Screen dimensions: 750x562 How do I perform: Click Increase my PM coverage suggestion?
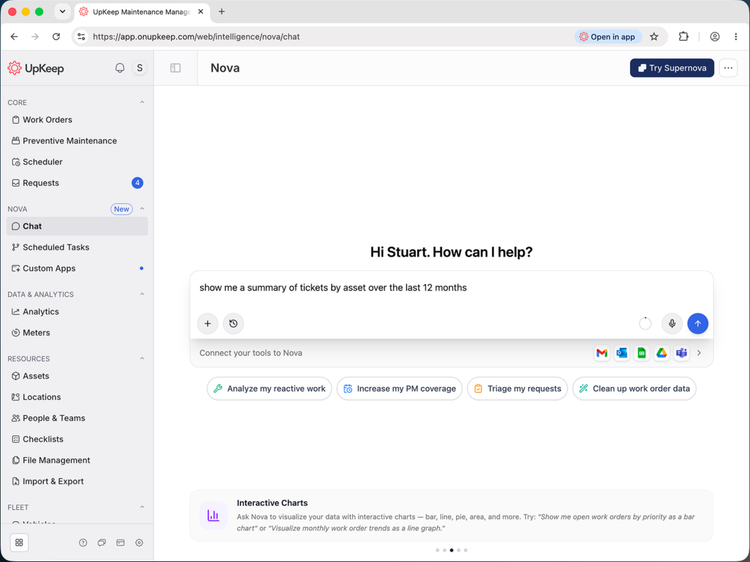point(399,388)
